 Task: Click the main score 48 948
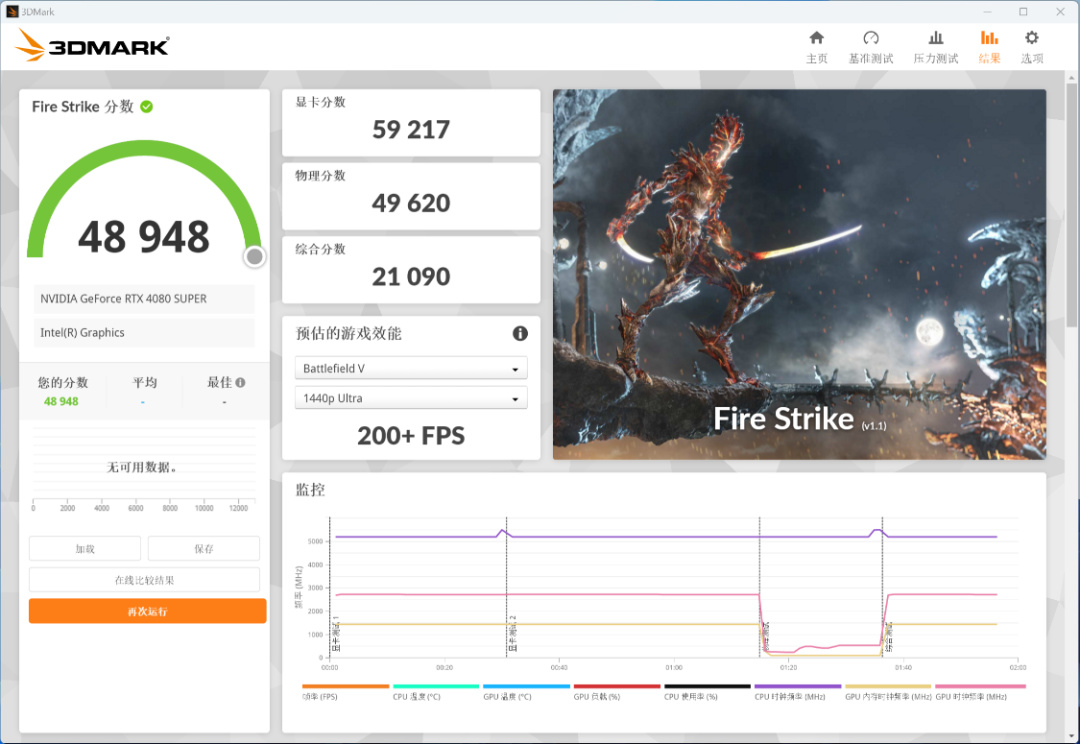[143, 237]
